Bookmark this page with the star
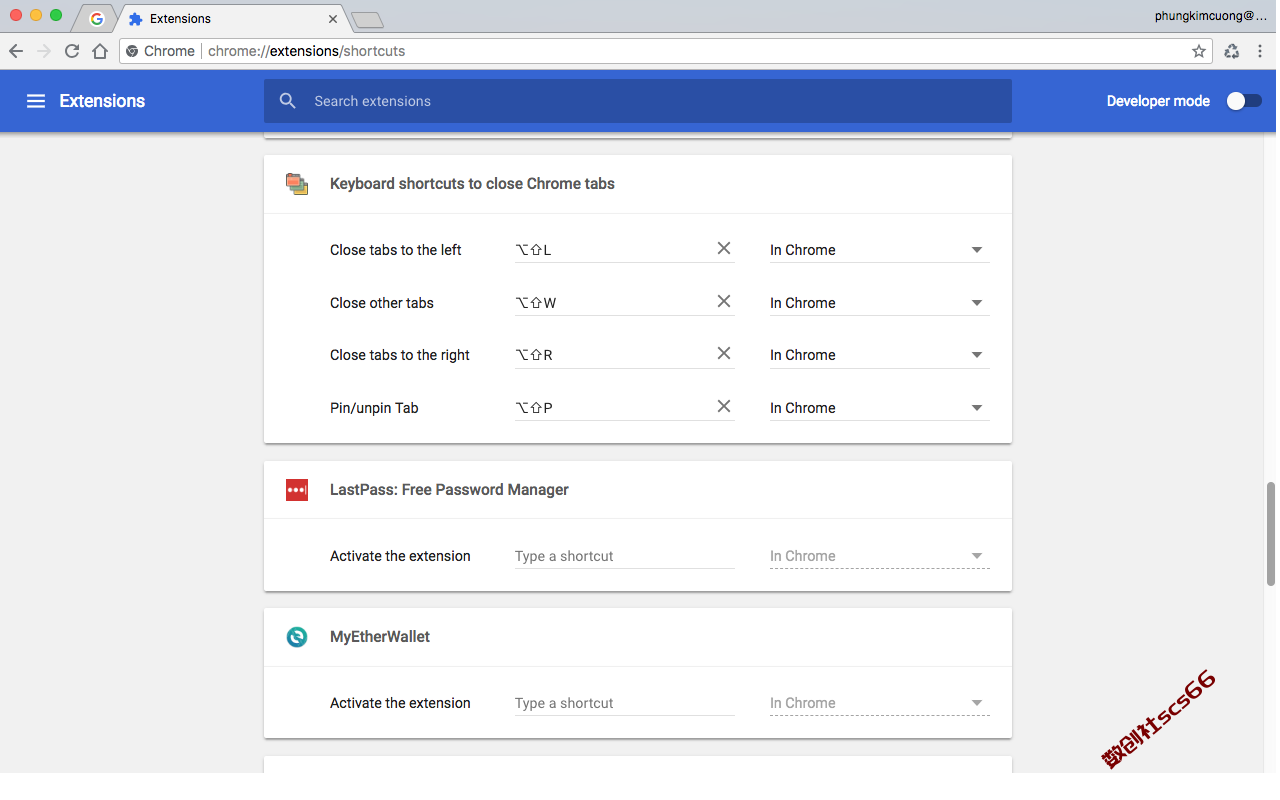 click(1199, 51)
